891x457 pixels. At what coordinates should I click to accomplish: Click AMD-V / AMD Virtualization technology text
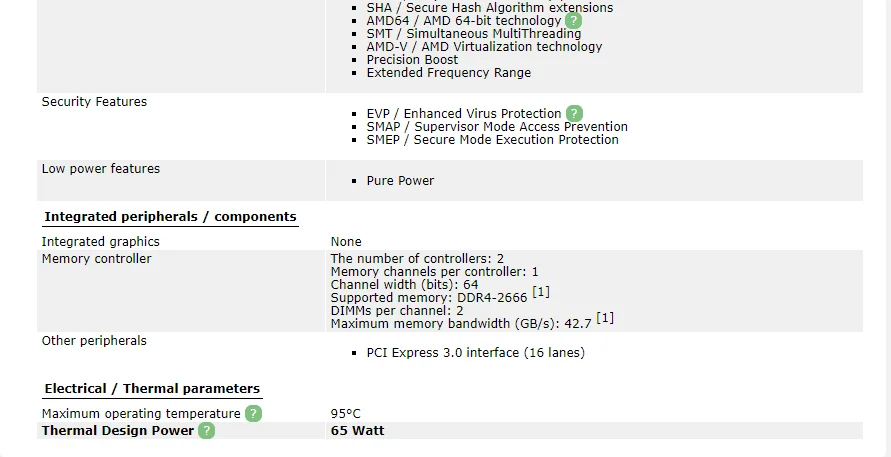click(x=484, y=47)
